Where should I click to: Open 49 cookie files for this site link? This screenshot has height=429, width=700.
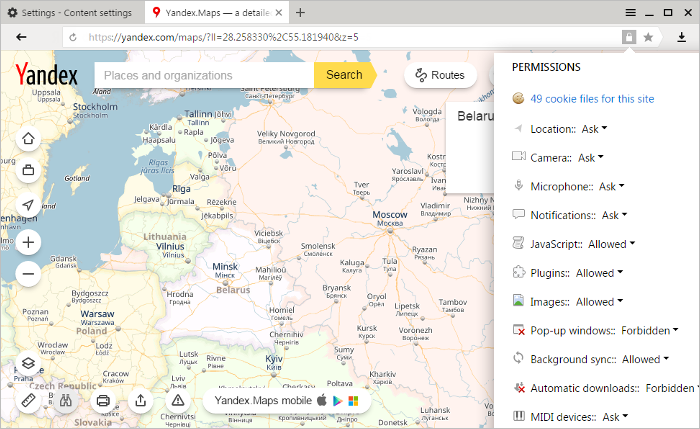[592, 99]
